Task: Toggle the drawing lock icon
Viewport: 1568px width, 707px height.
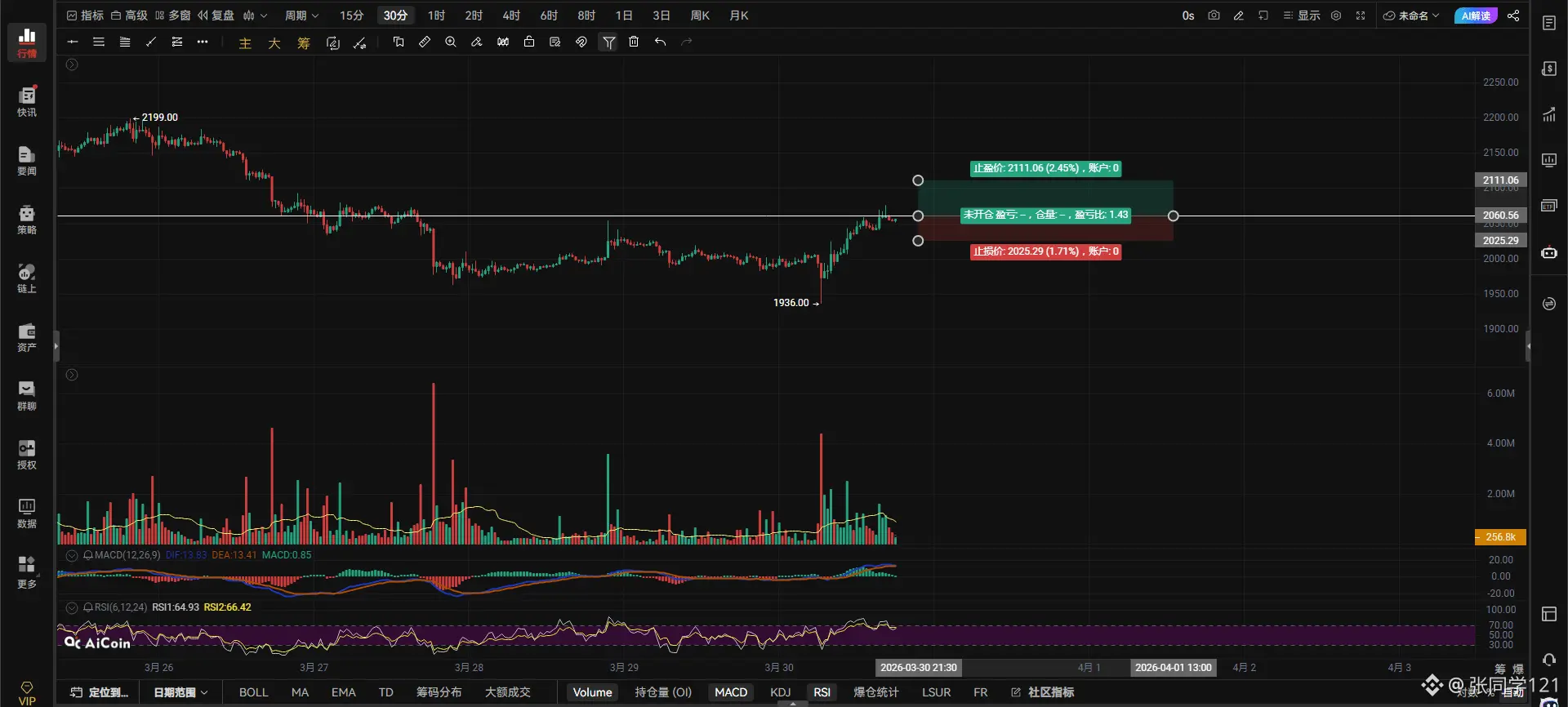Action: coord(529,42)
